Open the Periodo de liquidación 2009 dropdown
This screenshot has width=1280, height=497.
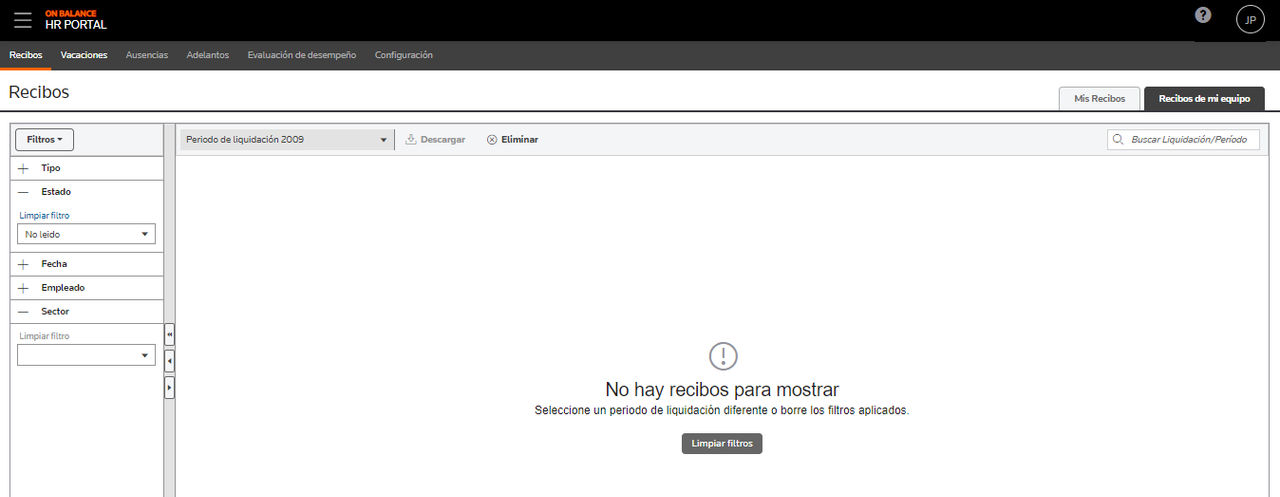pyautogui.click(x=287, y=140)
